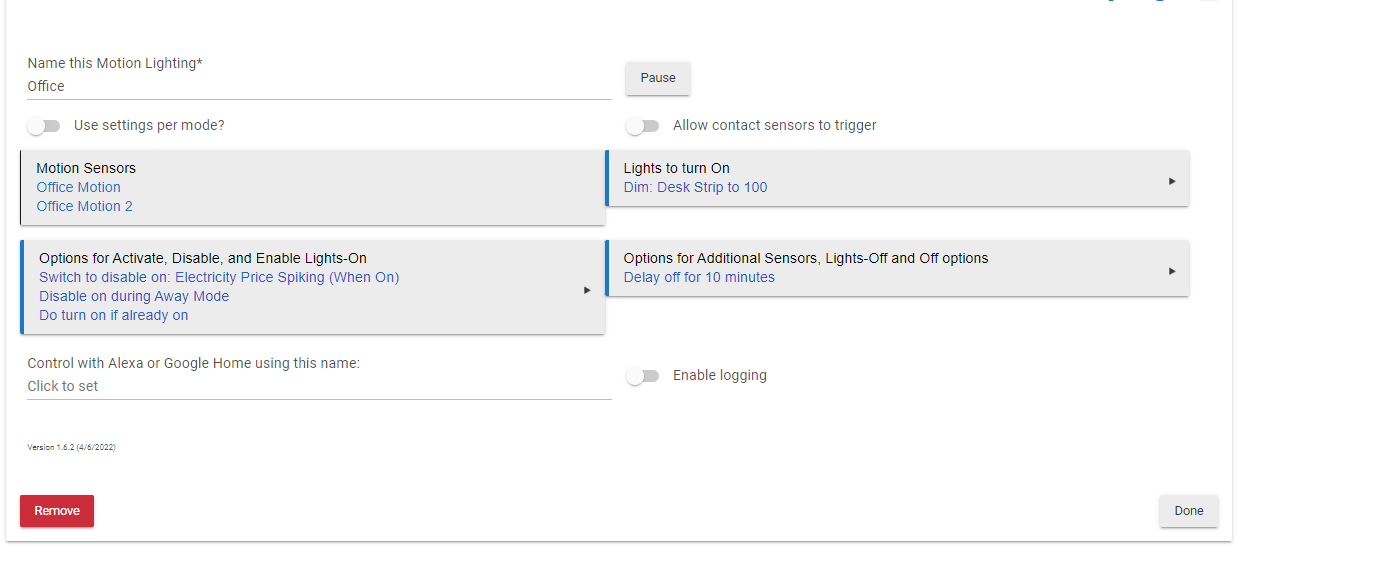This screenshot has width=1383, height=568.
Task: Click Do turn on if already on
Action: tap(113, 315)
